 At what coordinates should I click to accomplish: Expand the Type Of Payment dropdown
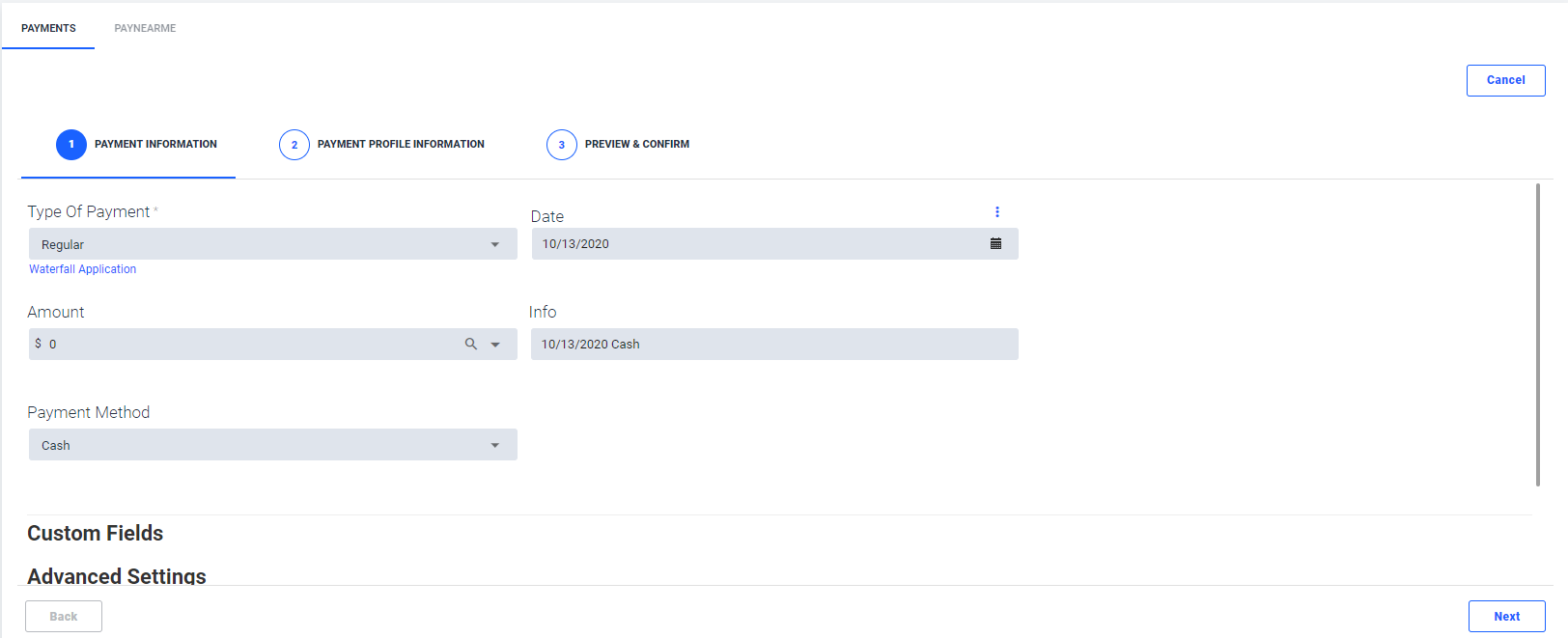tap(273, 244)
